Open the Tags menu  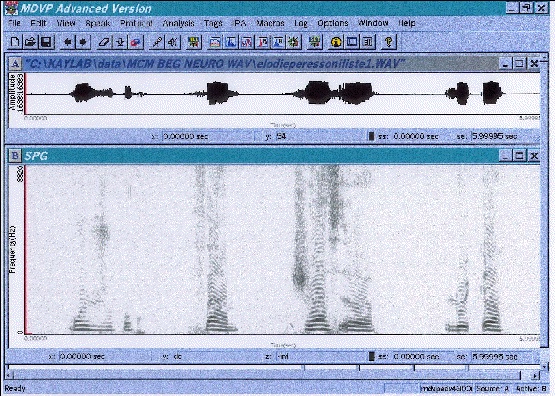coord(213,23)
